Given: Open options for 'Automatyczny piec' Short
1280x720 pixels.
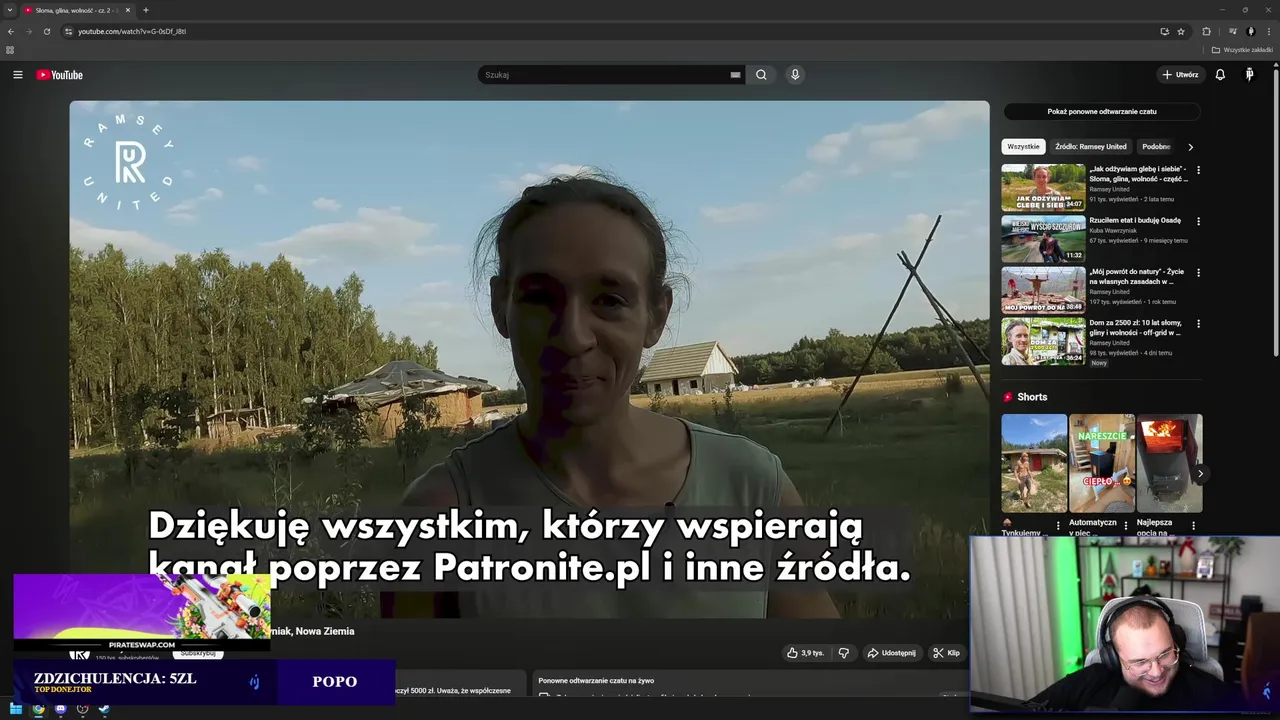Looking at the screenshot, I should (x=1126, y=525).
